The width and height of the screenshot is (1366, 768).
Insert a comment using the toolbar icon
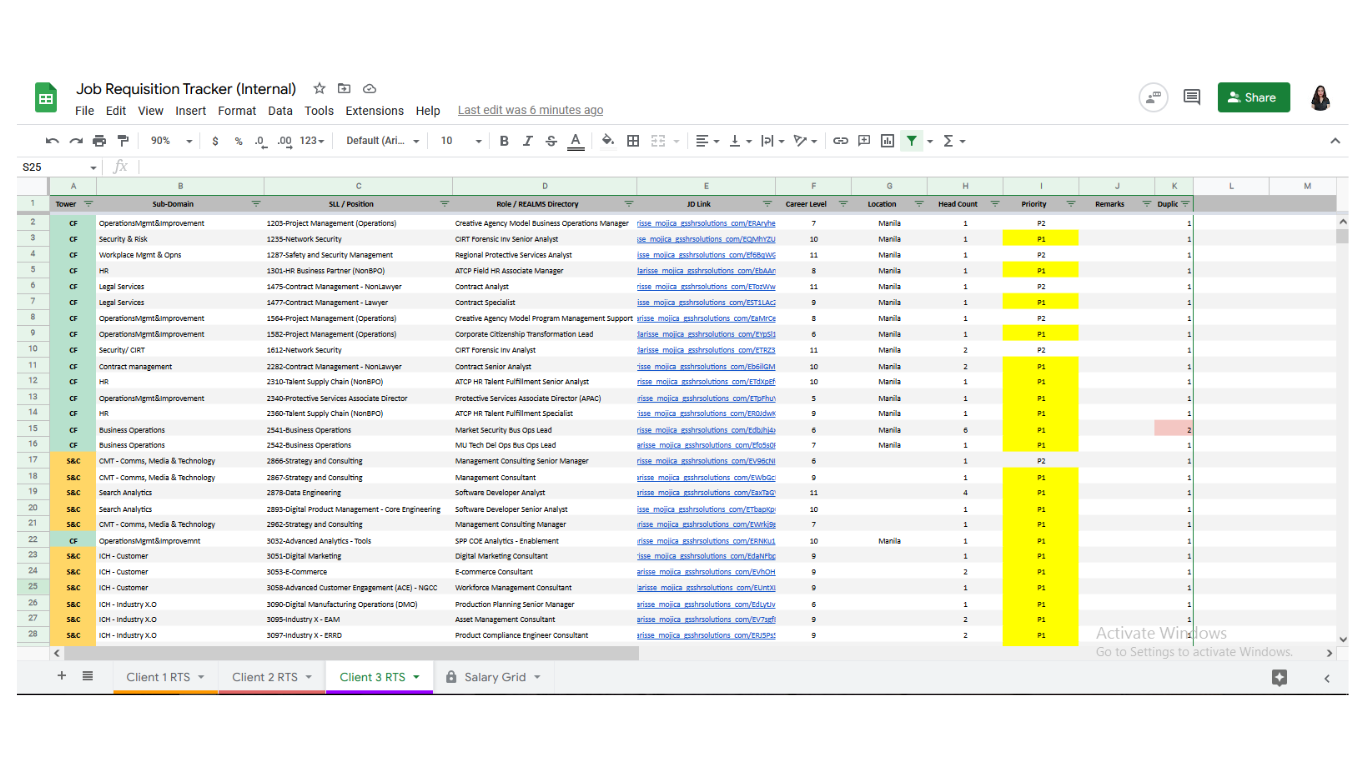point(864,141)
